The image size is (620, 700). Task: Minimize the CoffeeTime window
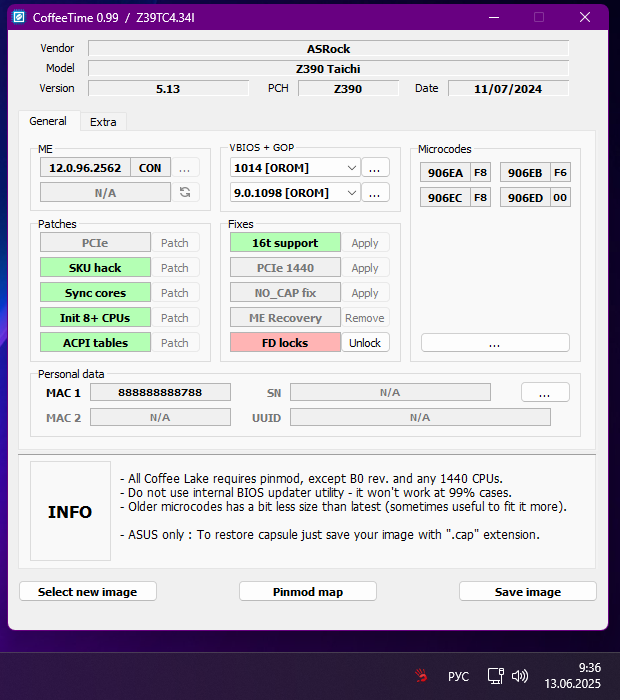tap(494, 17)
